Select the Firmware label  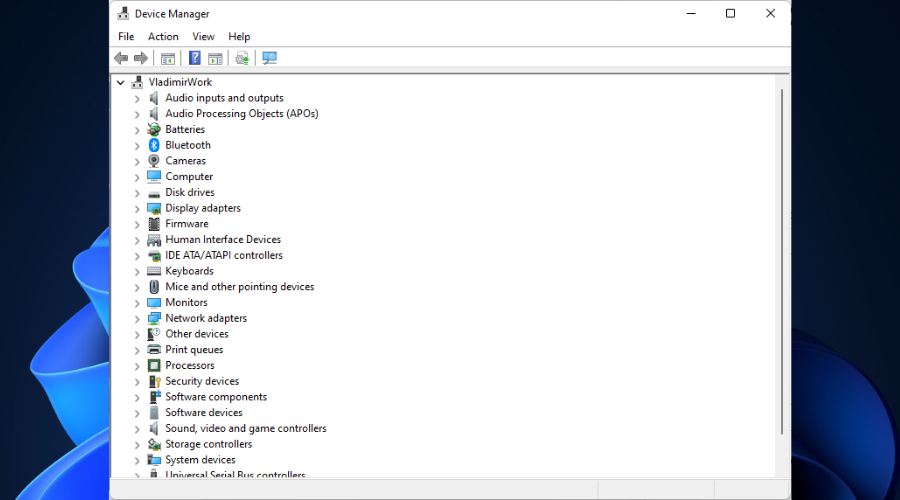[x=187, y=224]
